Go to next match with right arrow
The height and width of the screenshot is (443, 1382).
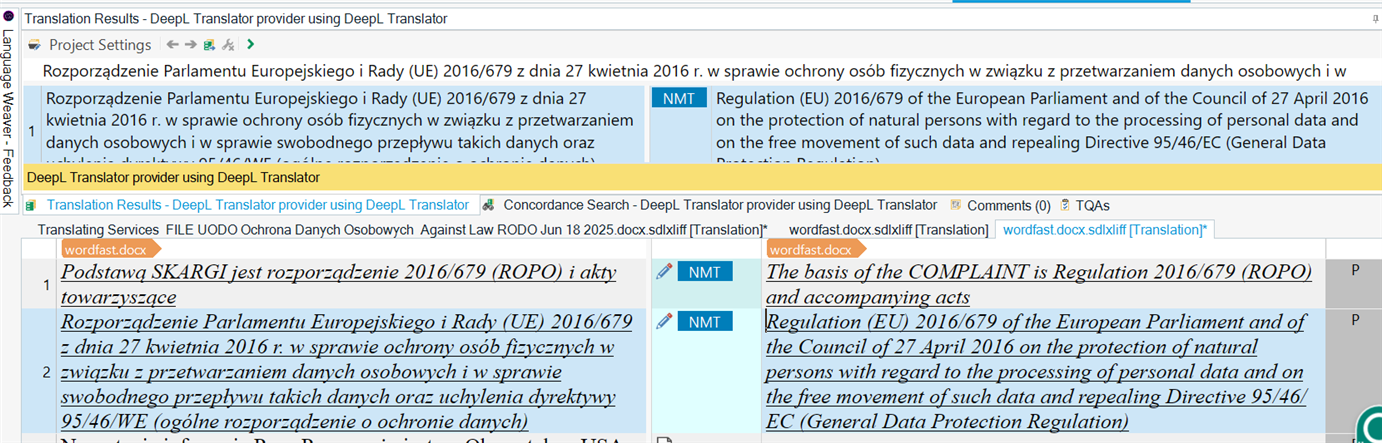(190, 45)
